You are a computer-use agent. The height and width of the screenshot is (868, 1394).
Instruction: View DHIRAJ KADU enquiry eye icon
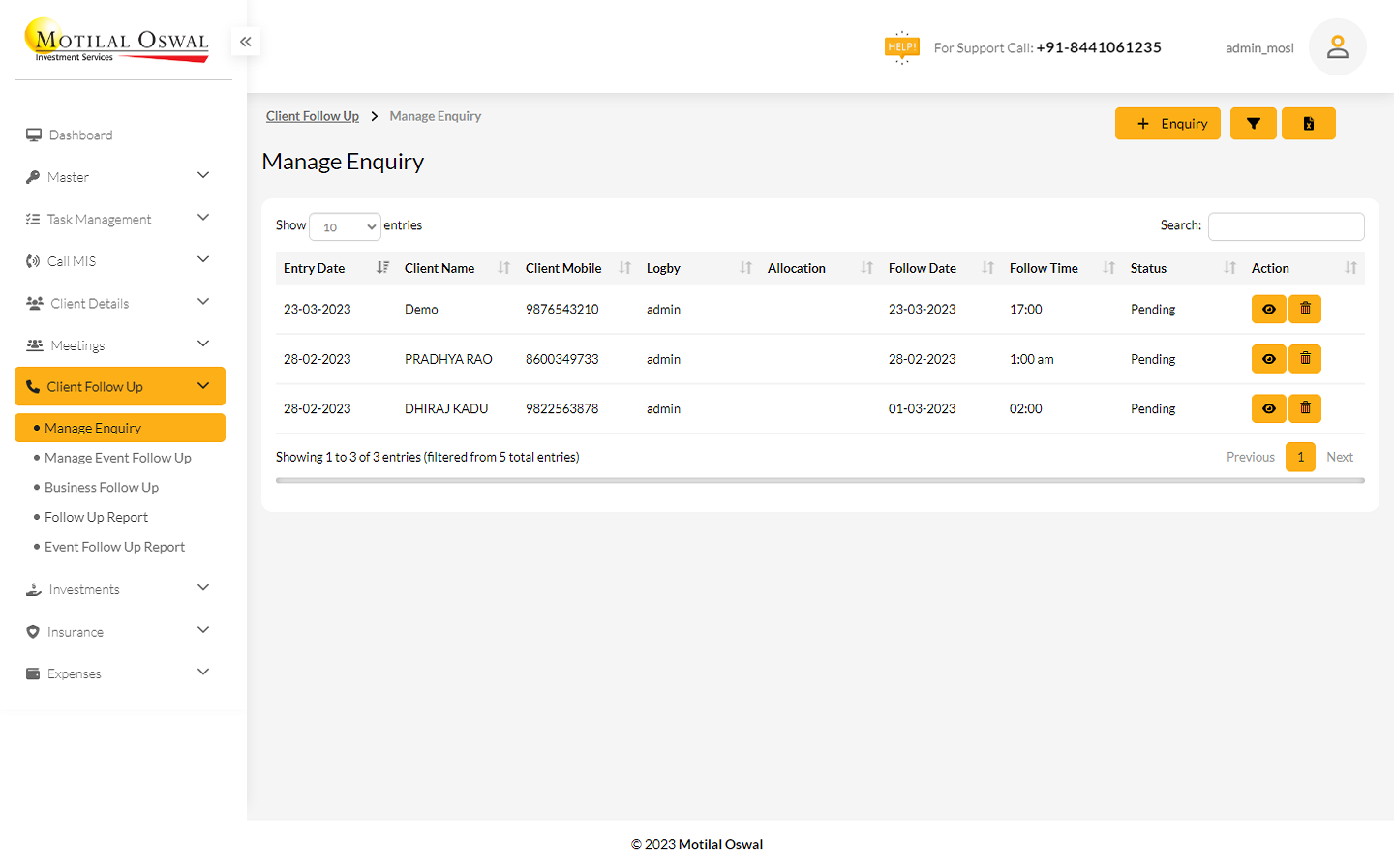1268,408
